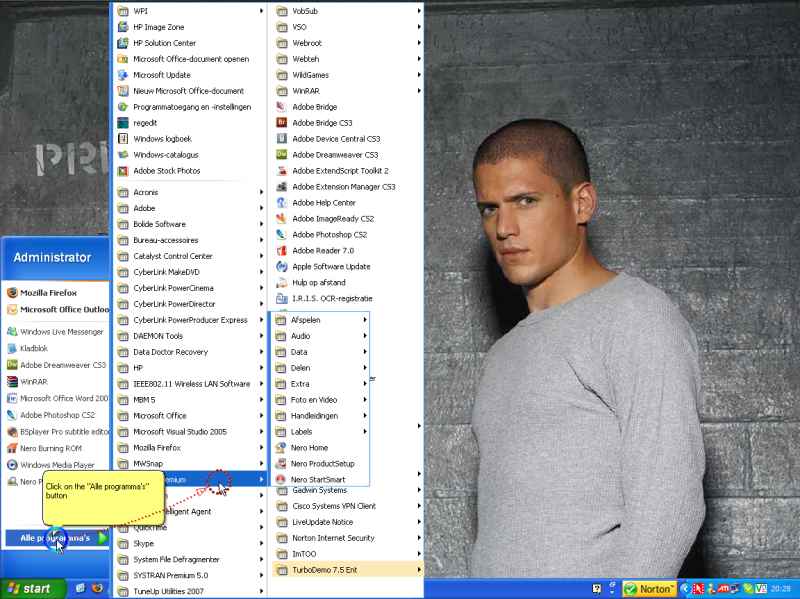The image size is (800, 599).
Task: Click Nieuw Microsoft Office-document
Action: [189, 91]
